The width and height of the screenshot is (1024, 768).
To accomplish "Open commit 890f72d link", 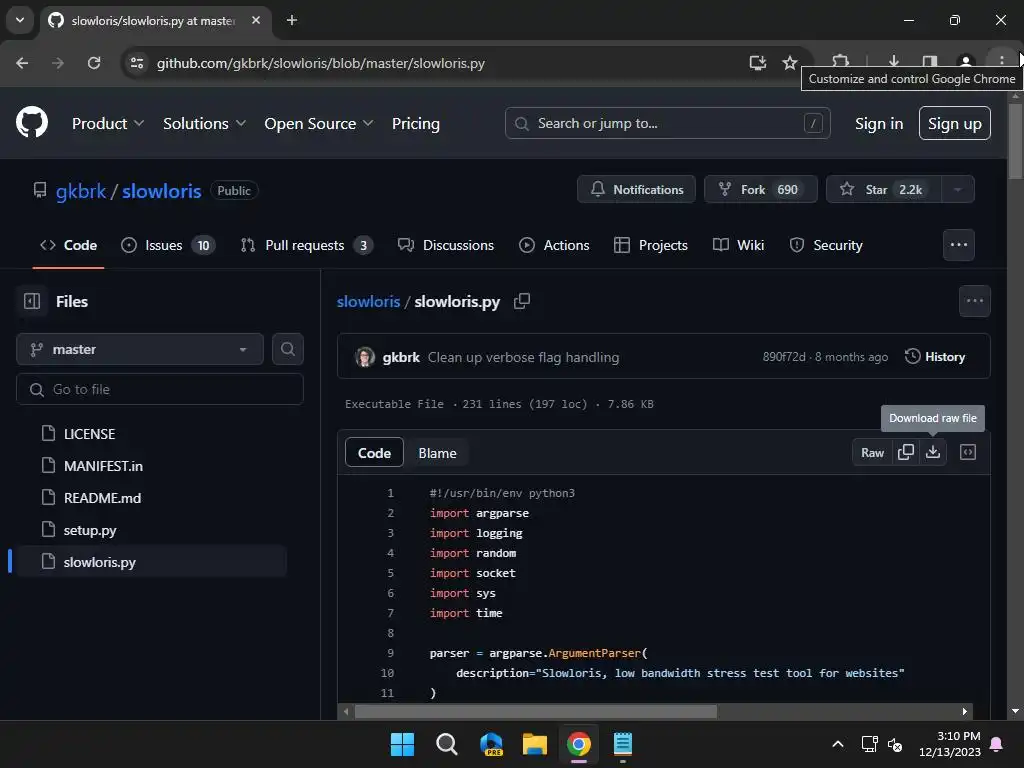I will [x=784, y=357].
